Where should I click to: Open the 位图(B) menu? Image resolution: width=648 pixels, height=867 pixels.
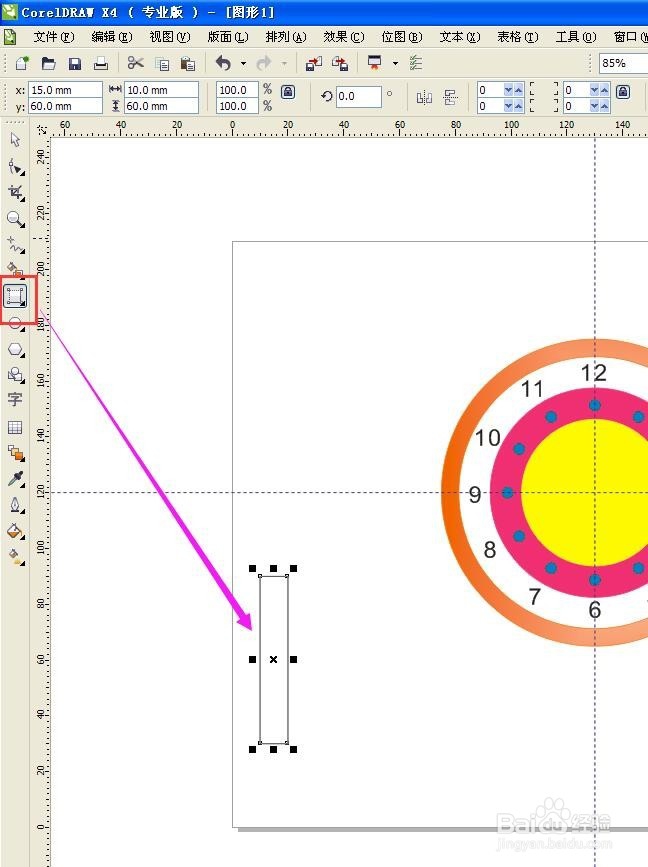point(402,37)
